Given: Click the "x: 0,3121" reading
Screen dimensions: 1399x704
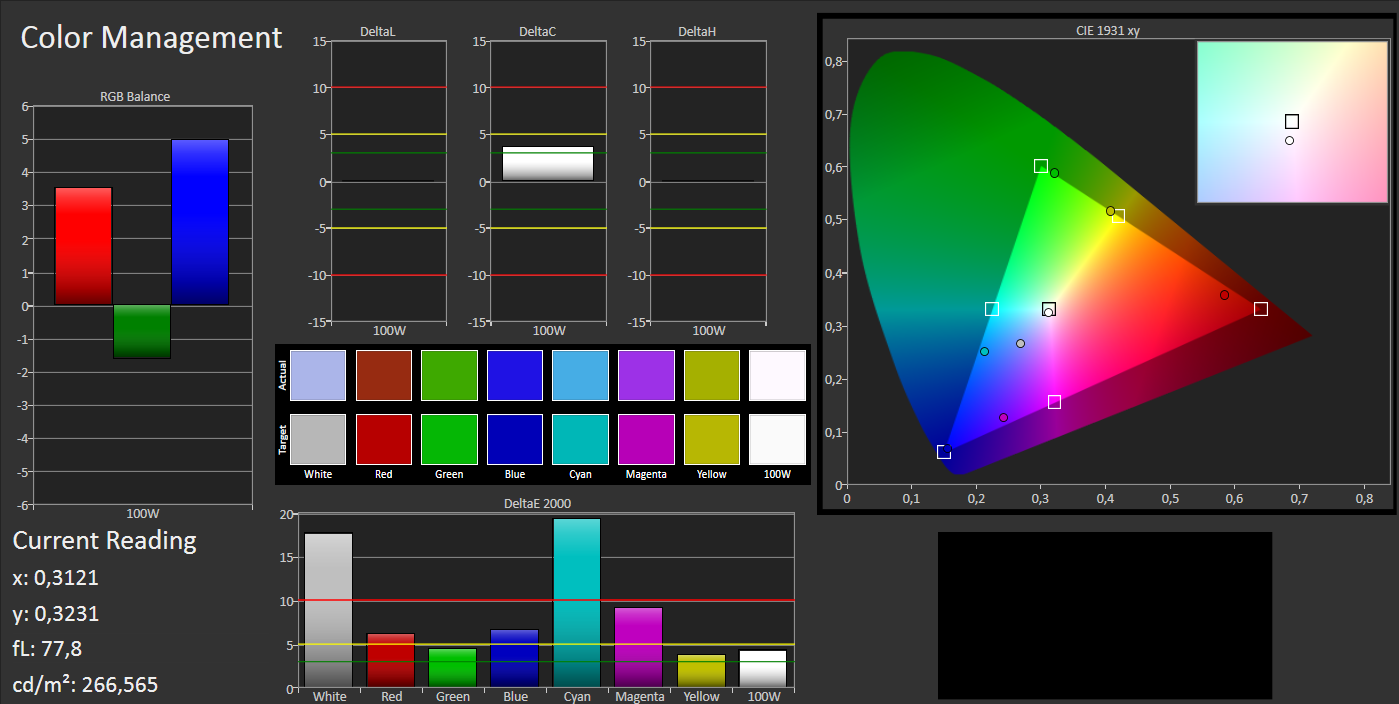Looking at the screenshot, I should (56, 578).
